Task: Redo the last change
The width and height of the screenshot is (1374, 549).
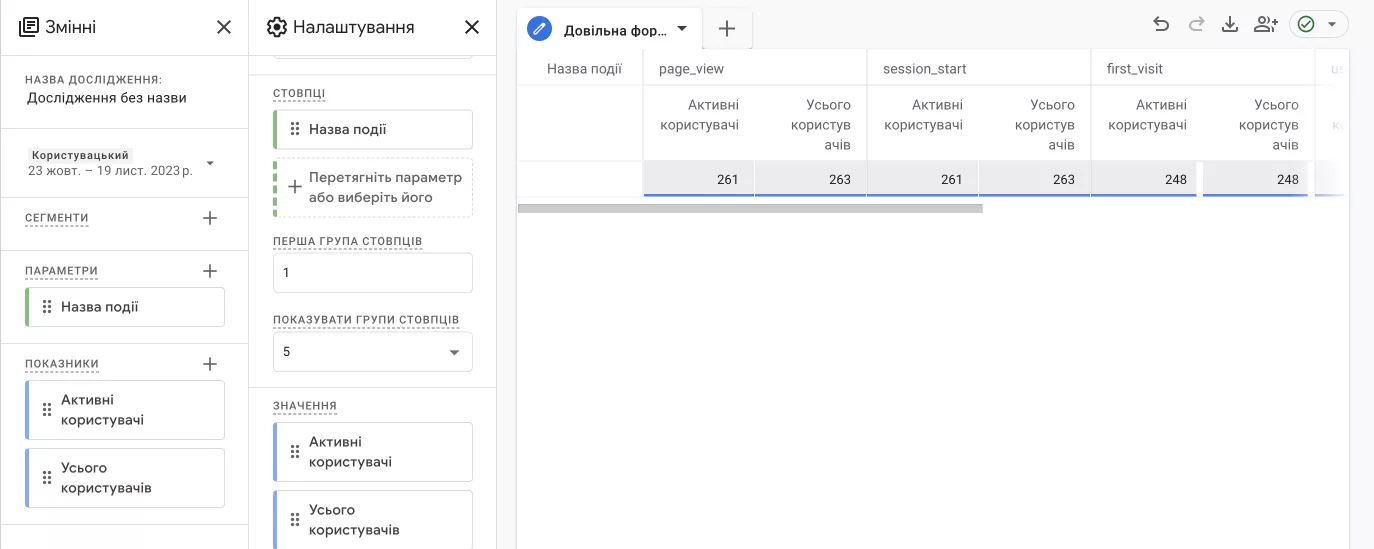Action: pos(1196,25)
